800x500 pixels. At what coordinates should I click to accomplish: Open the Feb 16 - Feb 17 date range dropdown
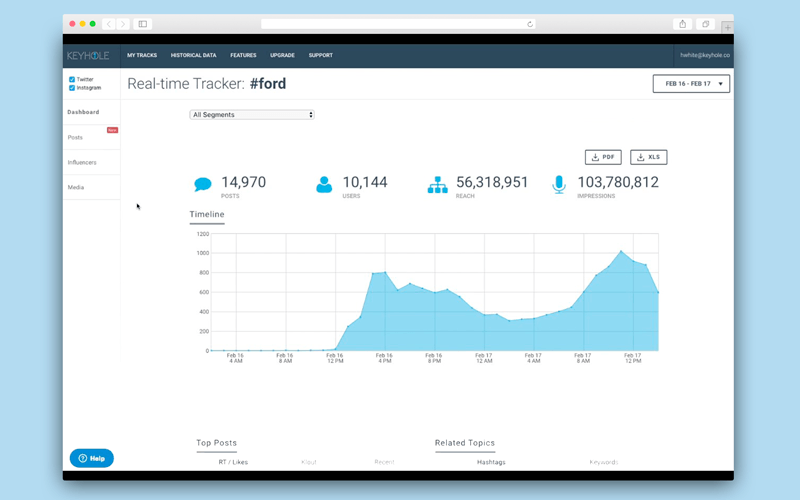[x=691, y=84]
